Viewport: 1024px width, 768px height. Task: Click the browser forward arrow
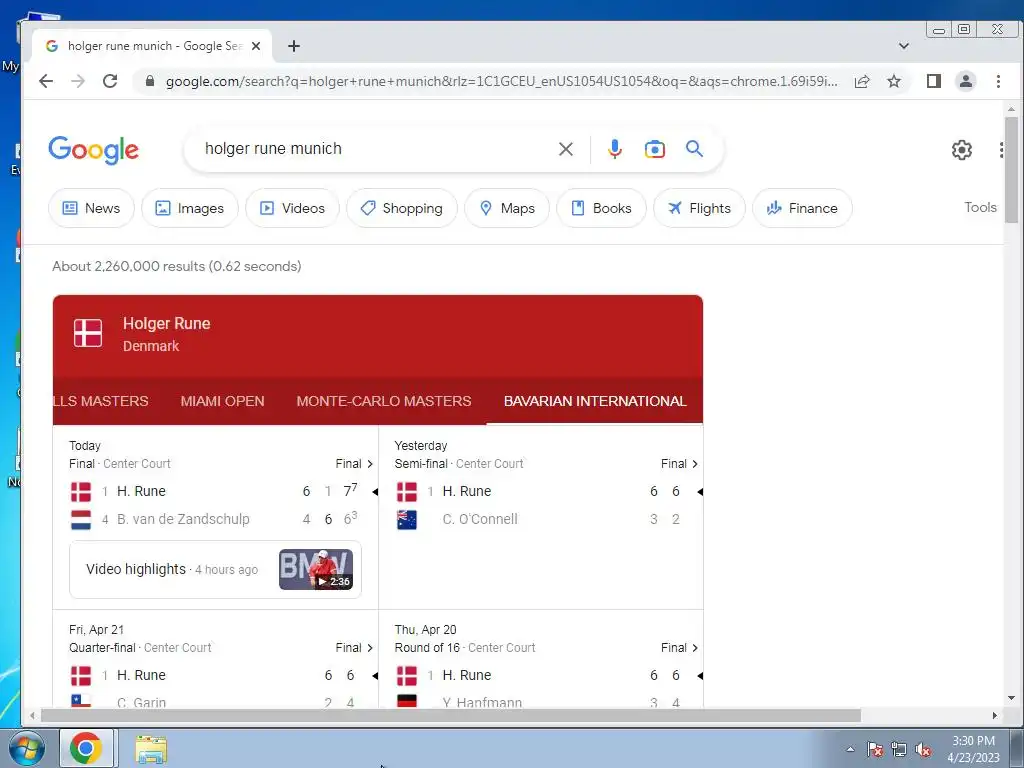pos(78,81)
